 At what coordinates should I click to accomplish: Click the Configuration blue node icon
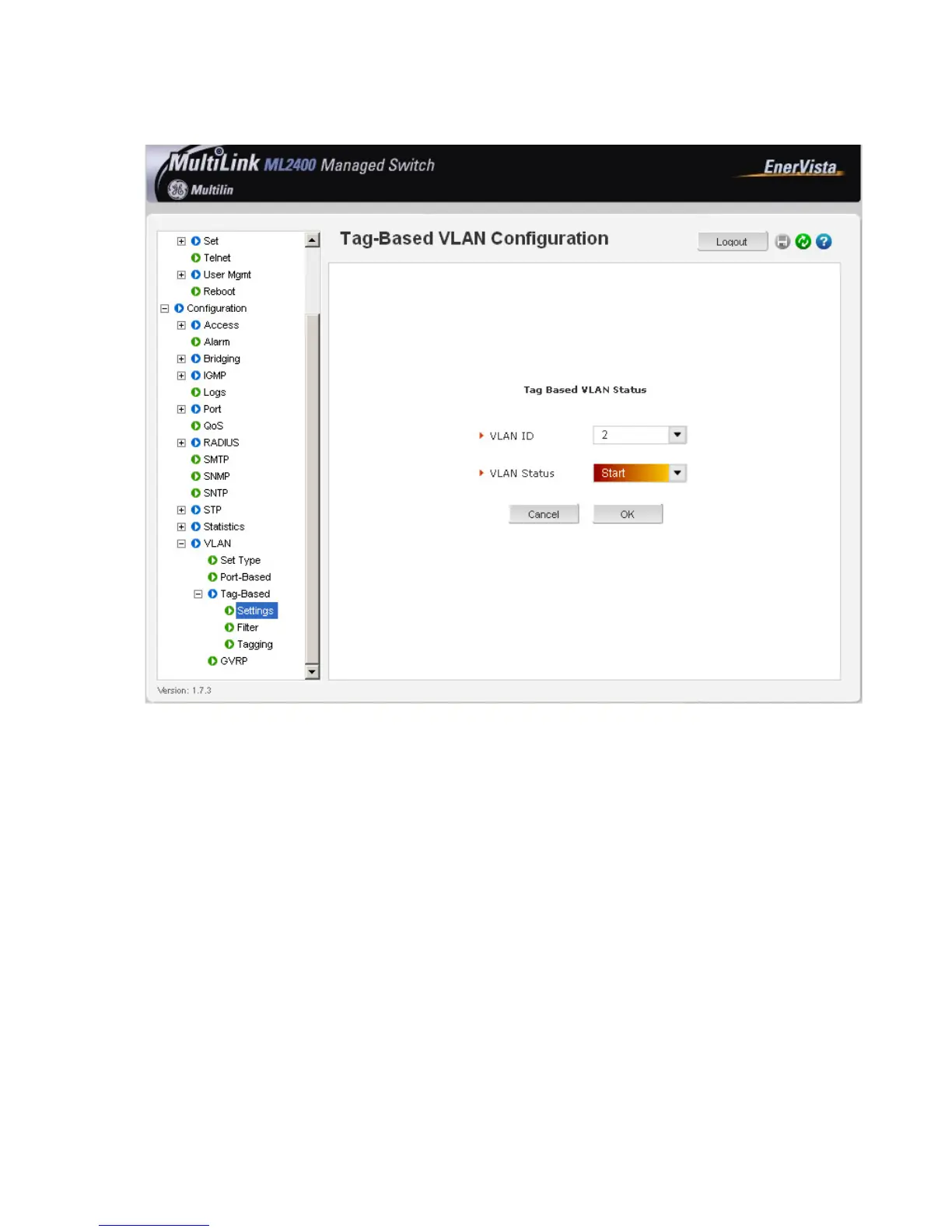pyautogui.click(x=179, y=309)
